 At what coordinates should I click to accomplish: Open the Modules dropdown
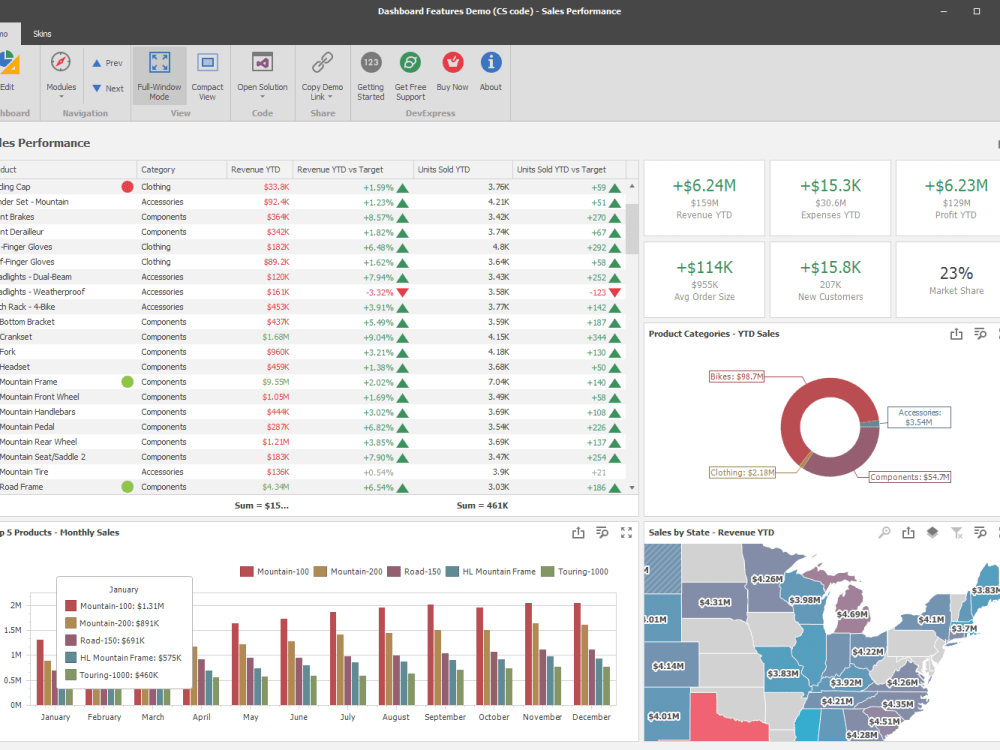(61, 75)
